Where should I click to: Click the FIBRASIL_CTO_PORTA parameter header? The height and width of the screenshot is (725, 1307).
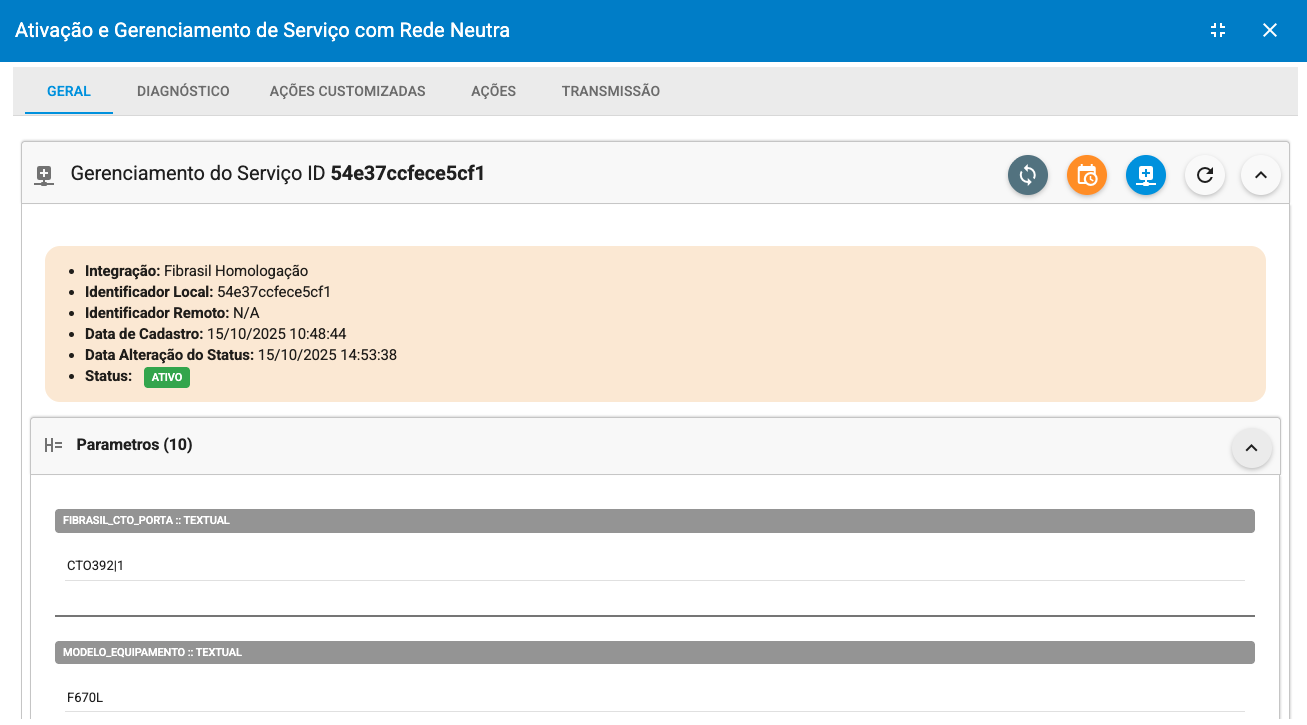[654, 520]
